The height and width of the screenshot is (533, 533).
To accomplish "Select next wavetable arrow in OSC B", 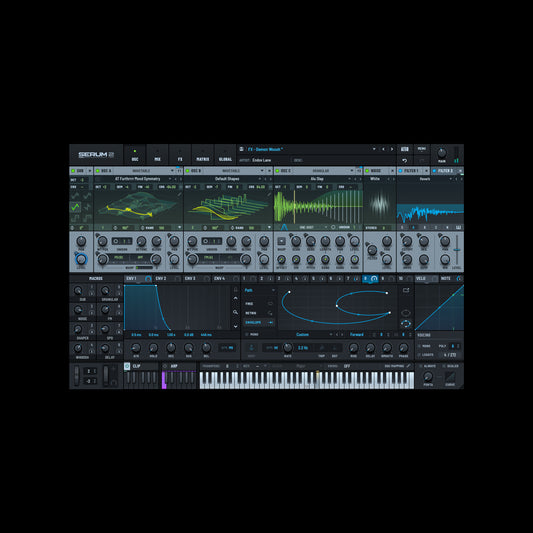I will 271,179.
